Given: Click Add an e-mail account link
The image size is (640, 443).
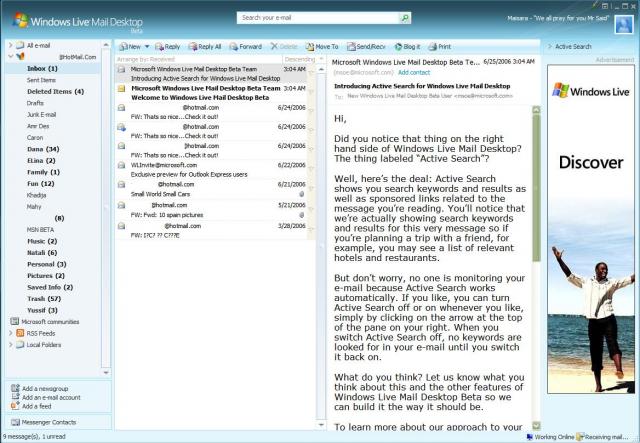Looking at the screenshot, I should click(51, 398).
